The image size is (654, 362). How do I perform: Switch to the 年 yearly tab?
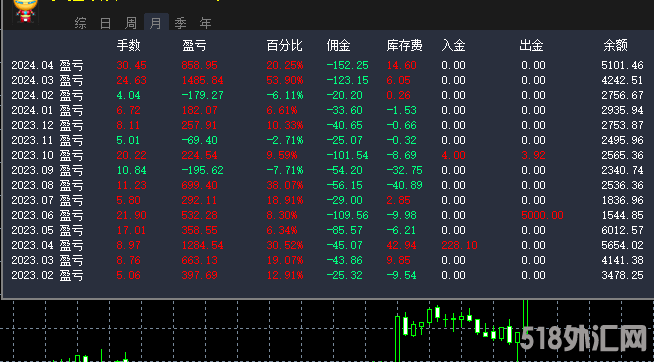[x=205, y=23]
